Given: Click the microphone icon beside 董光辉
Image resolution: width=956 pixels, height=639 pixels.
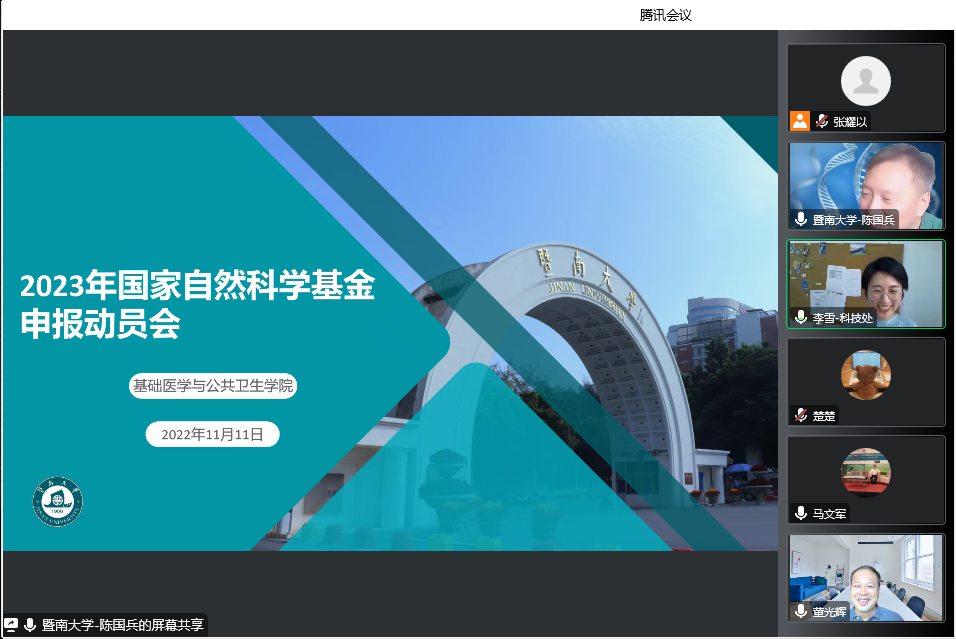Looking at the screenshot, I should coord(801,611).
